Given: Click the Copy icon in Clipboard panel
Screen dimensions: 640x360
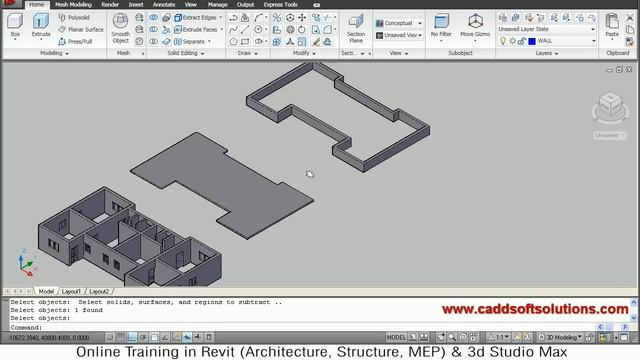Looking at the screenshot, I should tap(630, 29).
